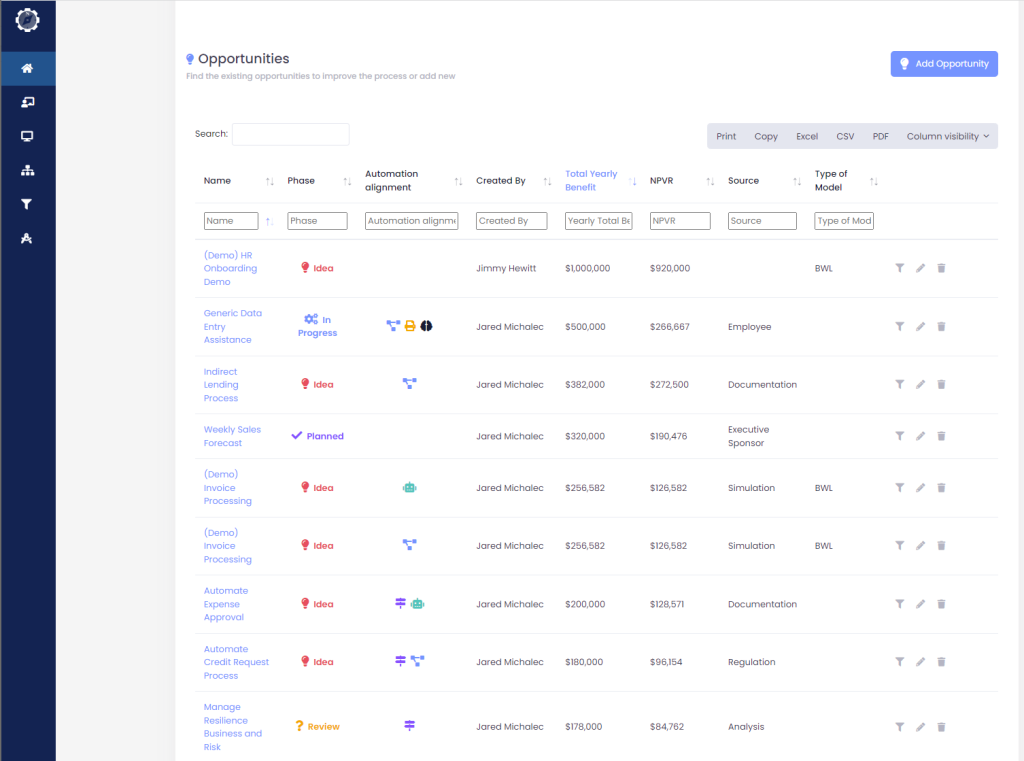Screen dimensions: 1024x761
Task: Click funnel icon for Indirect Lending Process
Action: 899,384
